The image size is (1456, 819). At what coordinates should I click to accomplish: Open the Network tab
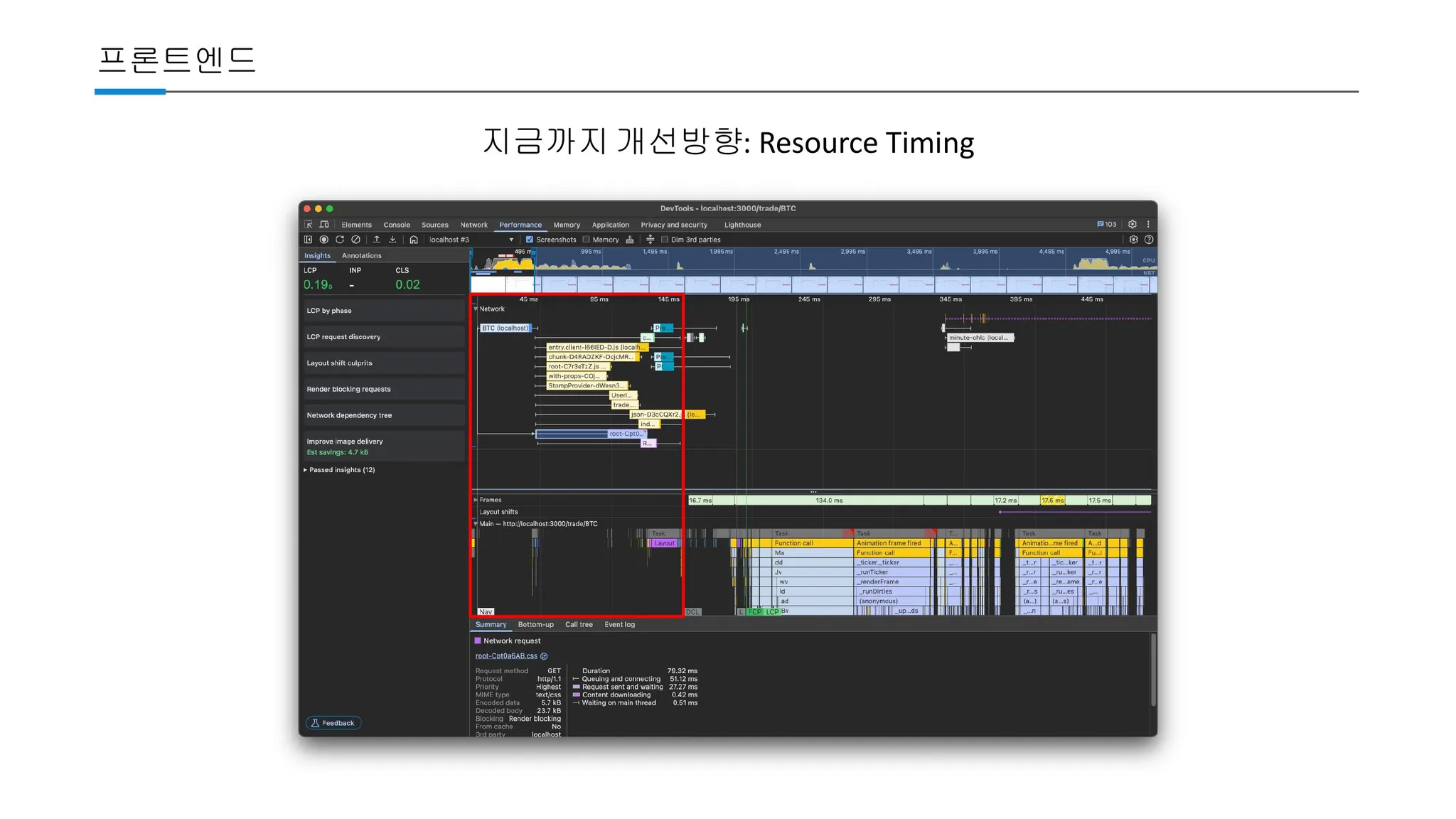click(473, 225)
